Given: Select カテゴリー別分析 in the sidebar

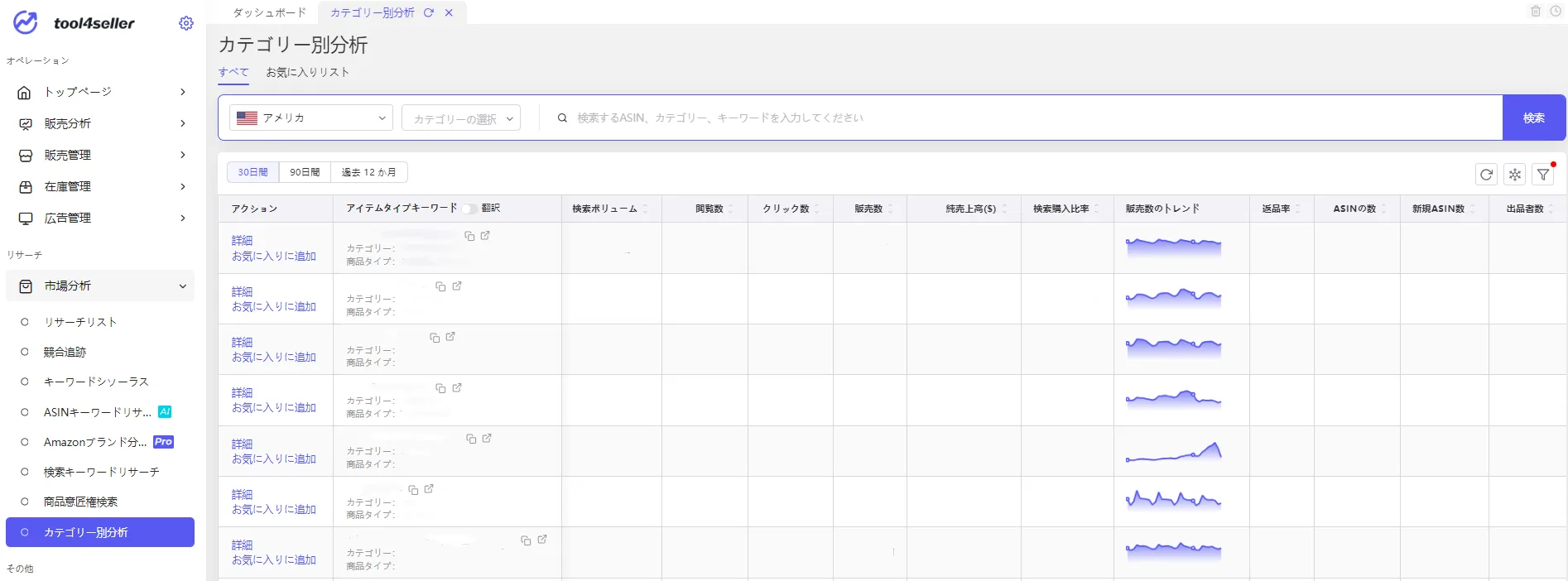Looking at the screenshot, I should 100,532.
